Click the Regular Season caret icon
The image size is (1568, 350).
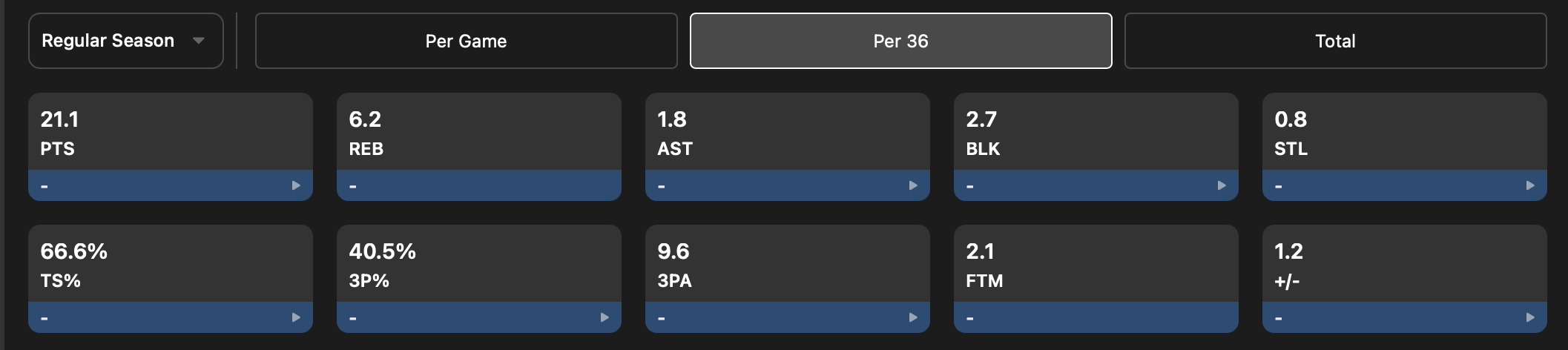pyautogui.click(x=198, y=41)
